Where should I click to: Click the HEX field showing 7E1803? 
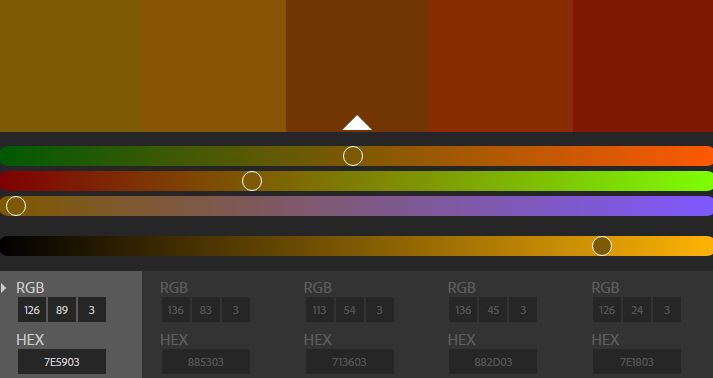tap(637, 362)
